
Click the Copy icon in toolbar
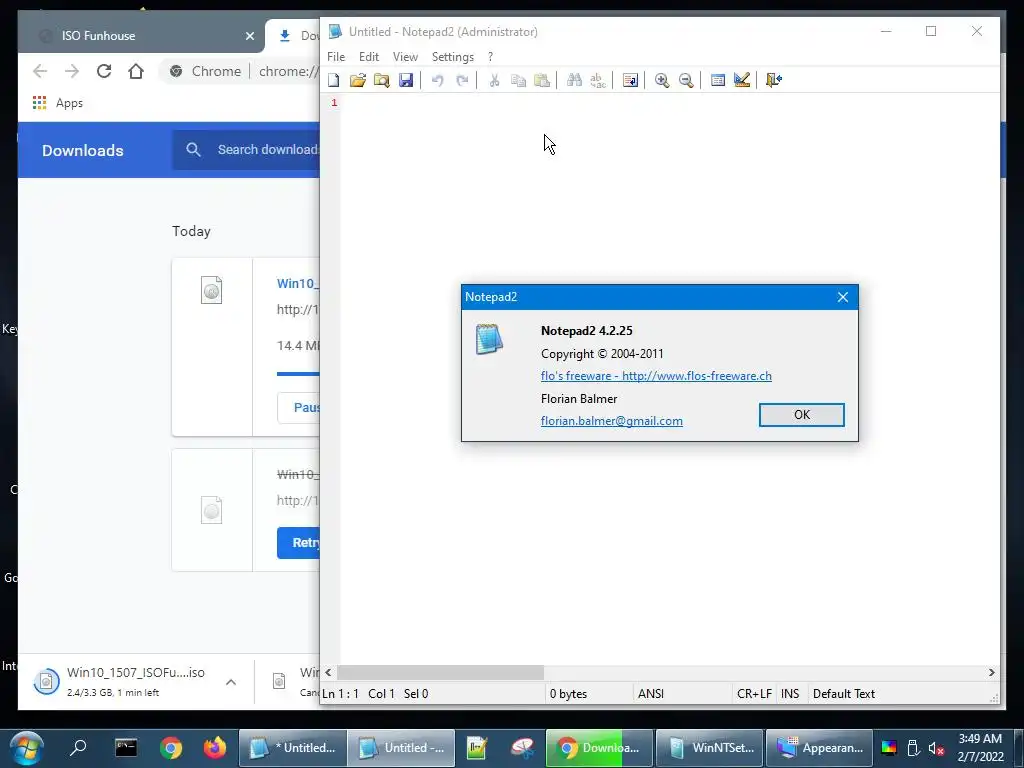(518, 80)
